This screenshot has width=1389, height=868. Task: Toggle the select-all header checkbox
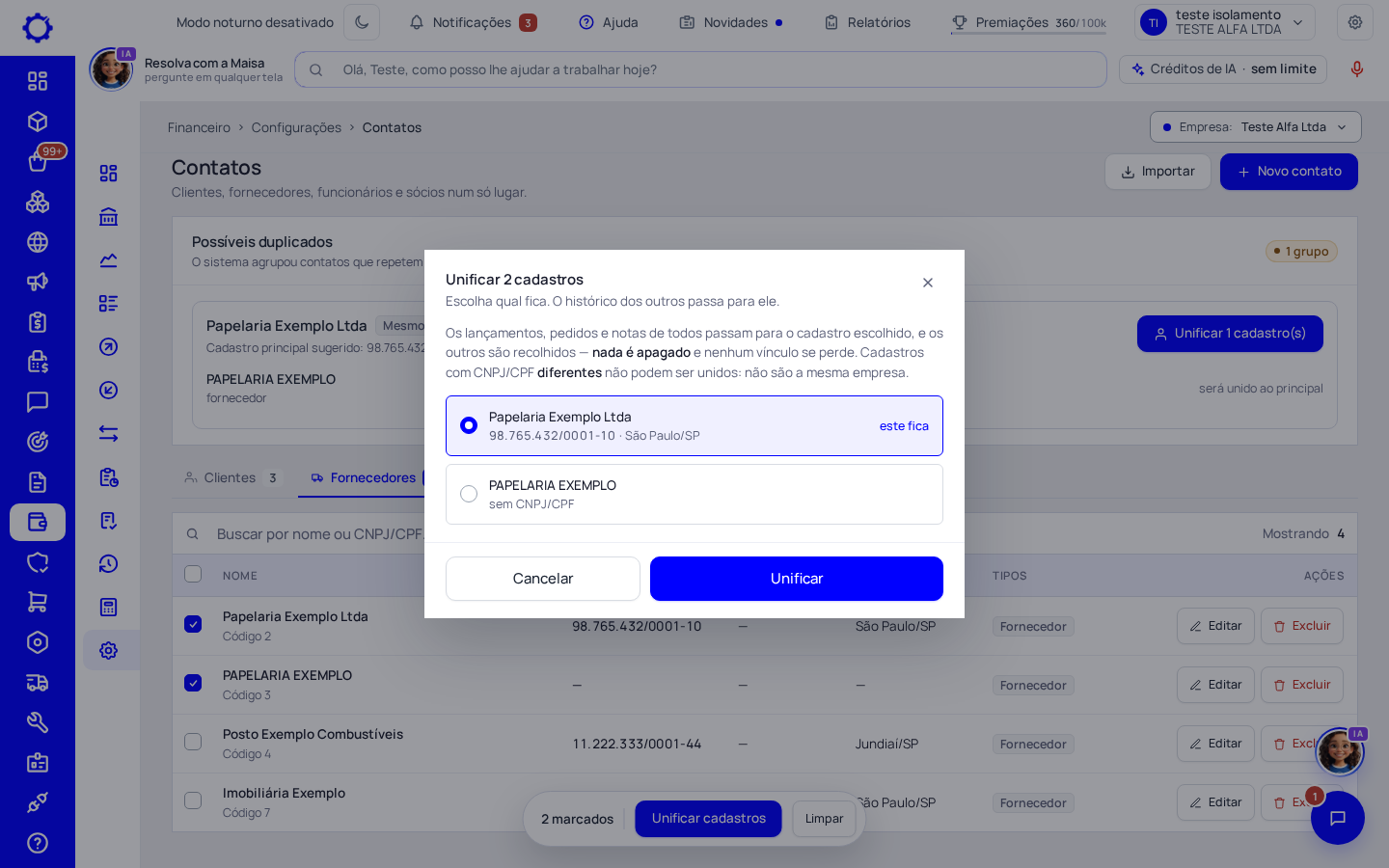coord(193,574)
